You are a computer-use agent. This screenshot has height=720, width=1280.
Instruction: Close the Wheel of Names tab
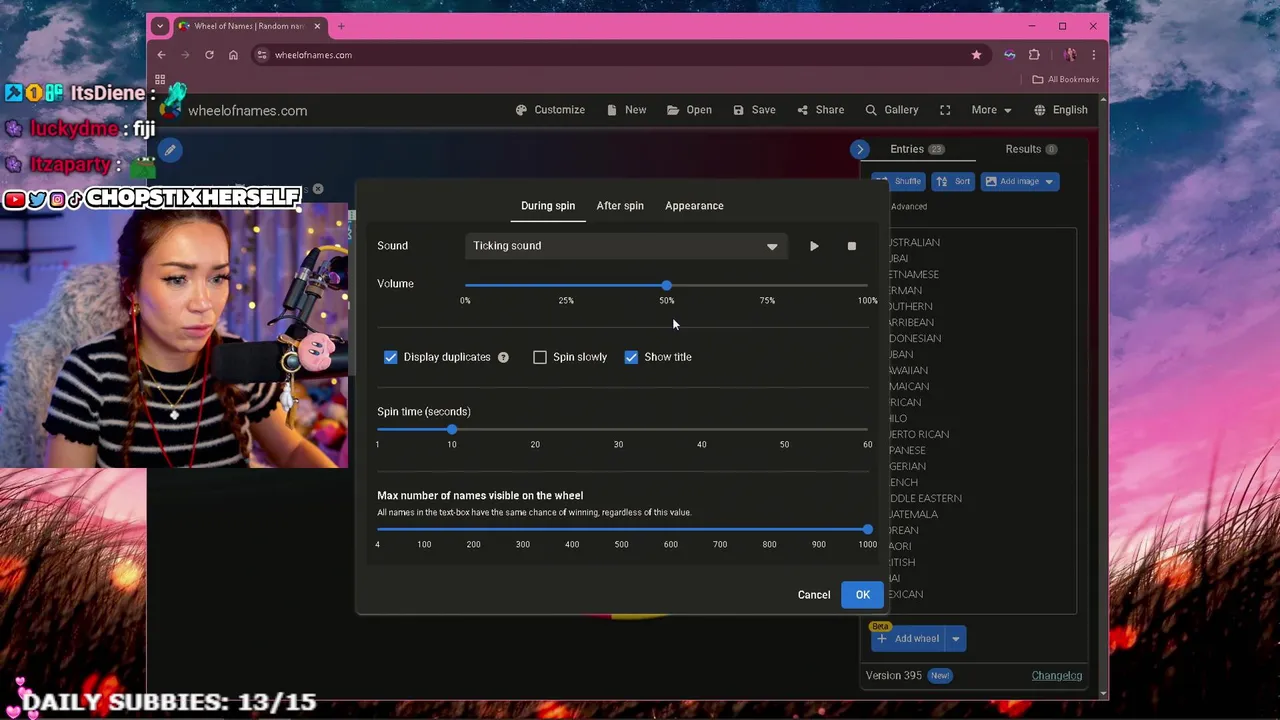click(318, 26)
